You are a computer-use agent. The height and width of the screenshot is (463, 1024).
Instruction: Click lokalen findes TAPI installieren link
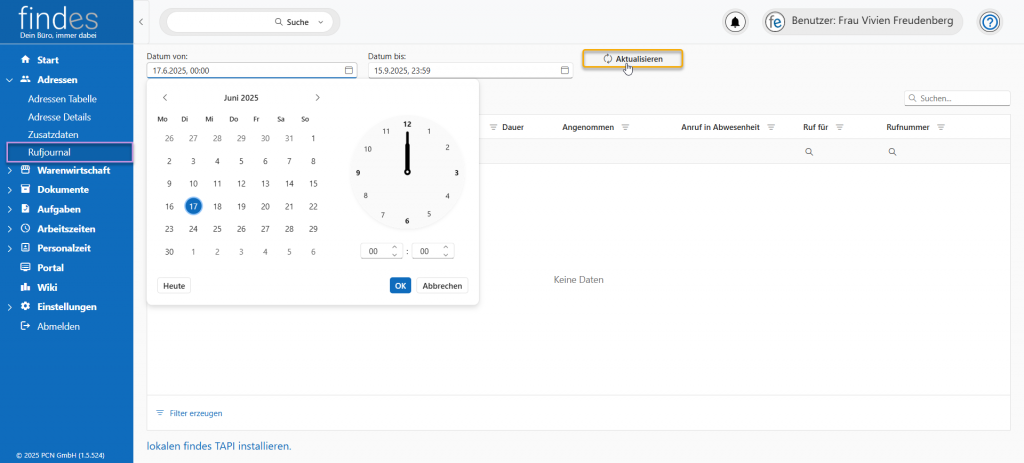click(219, 446)
